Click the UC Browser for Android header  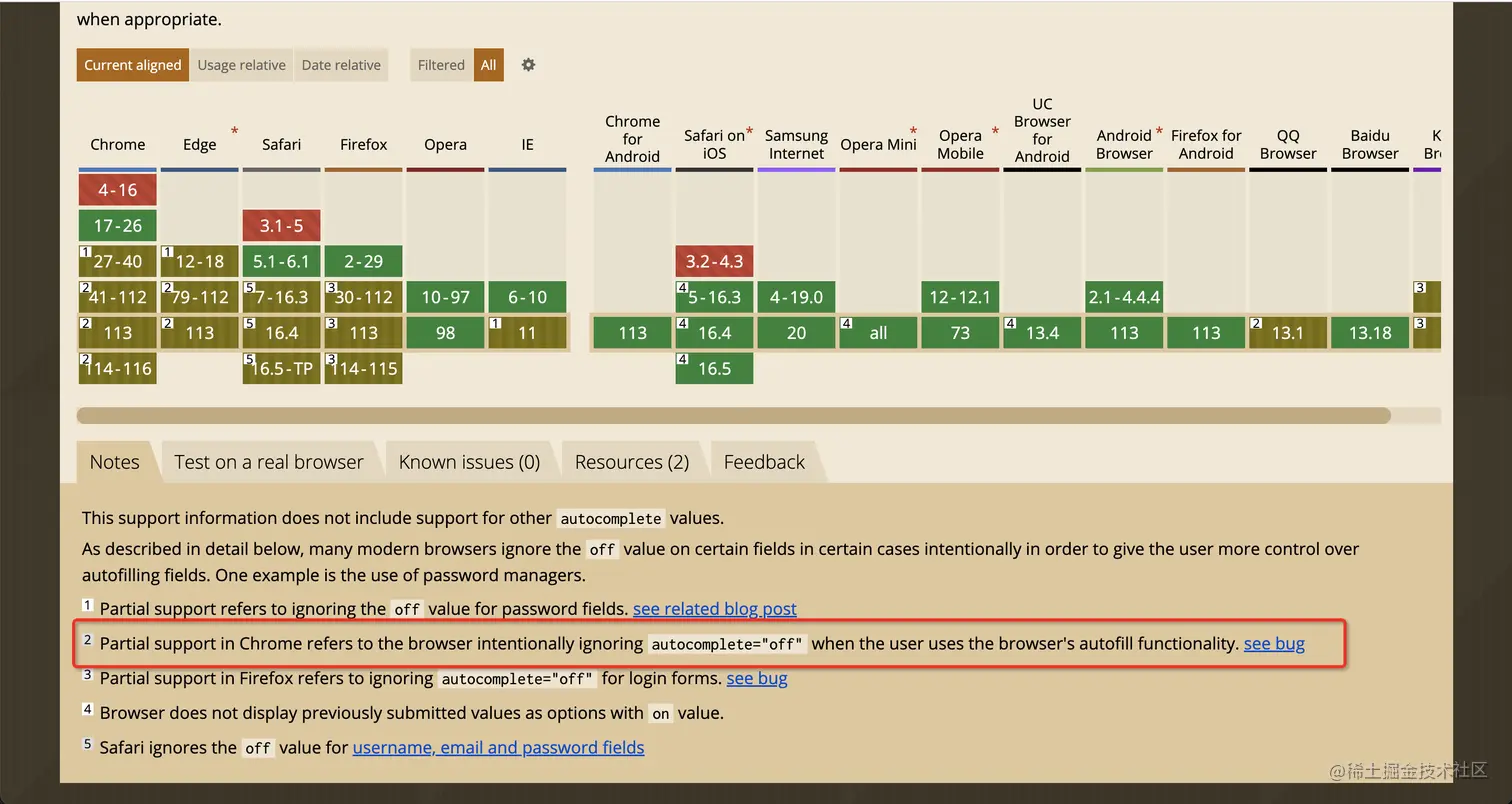1043,130
